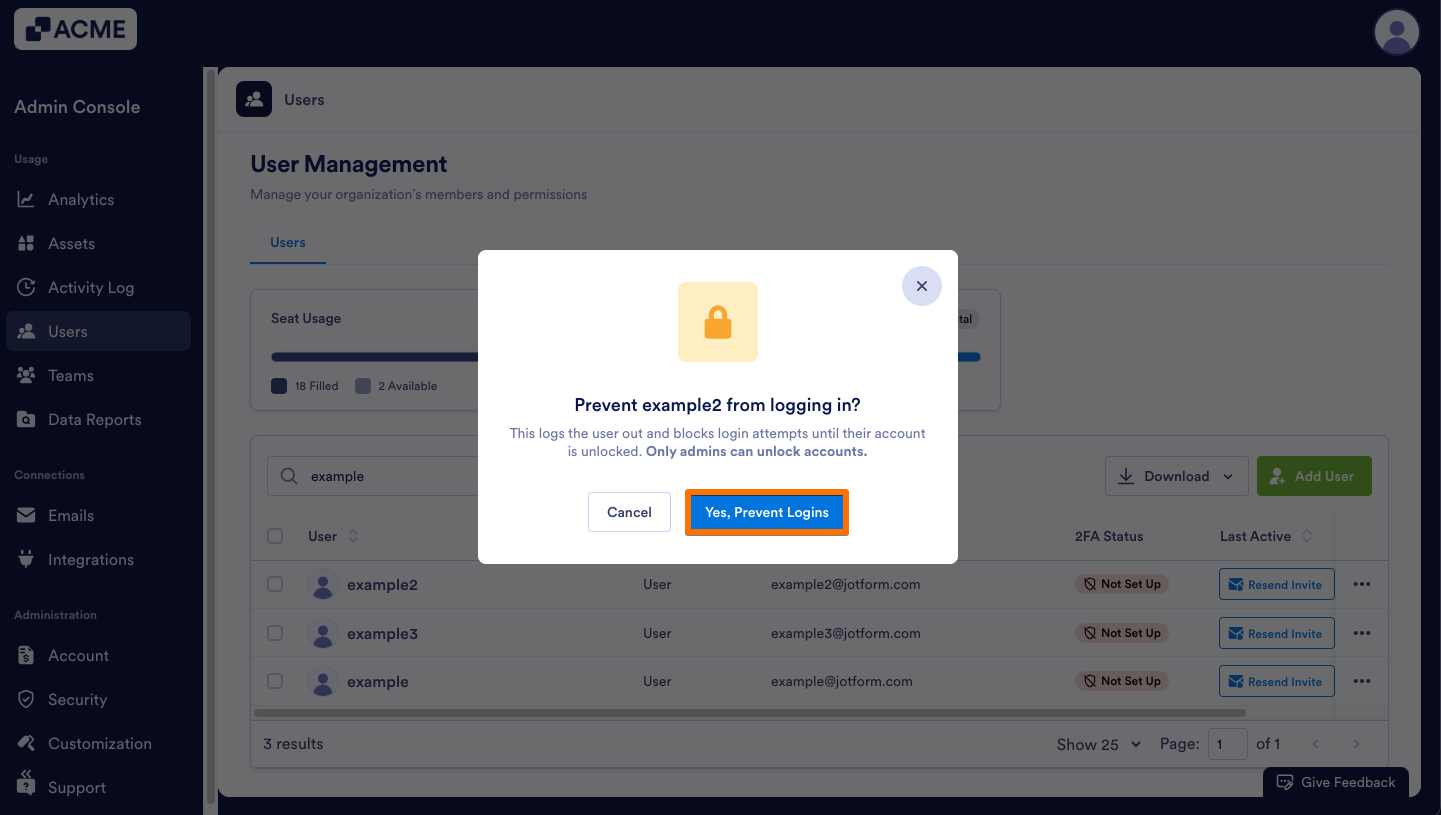Viewport: 1441px width, 815px height.
Task: Select the example3 row checkbox
Action: click(275, 633)
